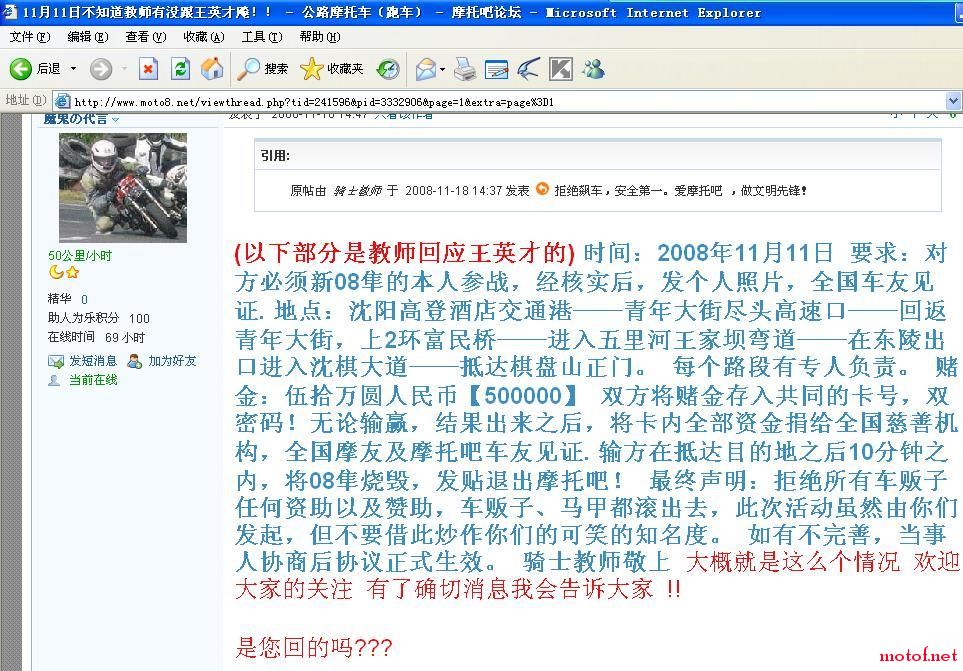Go to the Home page icon
Image resolution: width=963 pixels, height=671 pixels.
click(x=212, y=69)
